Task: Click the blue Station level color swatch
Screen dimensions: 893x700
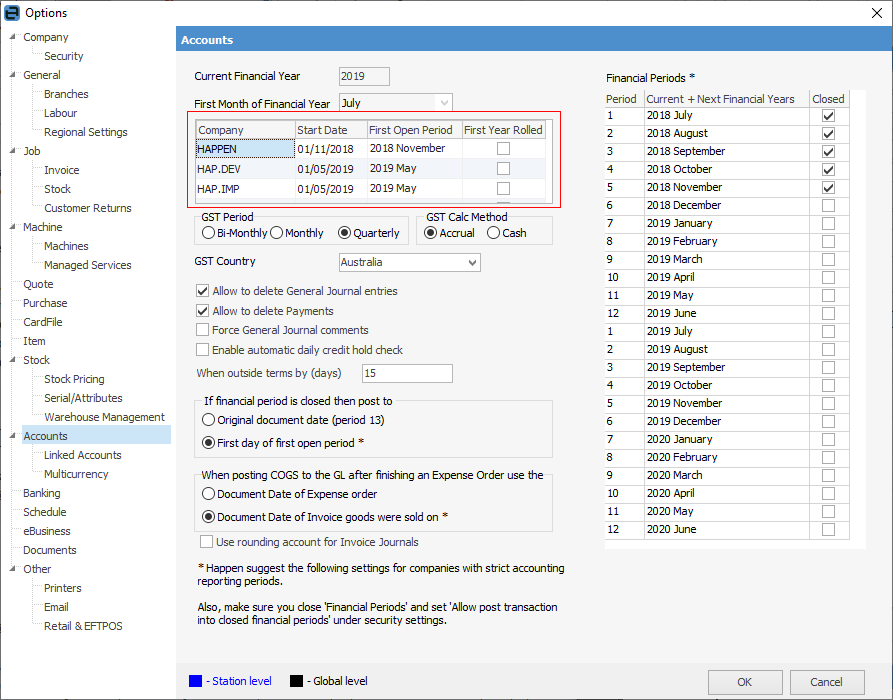Action: [x=196, y=681]
